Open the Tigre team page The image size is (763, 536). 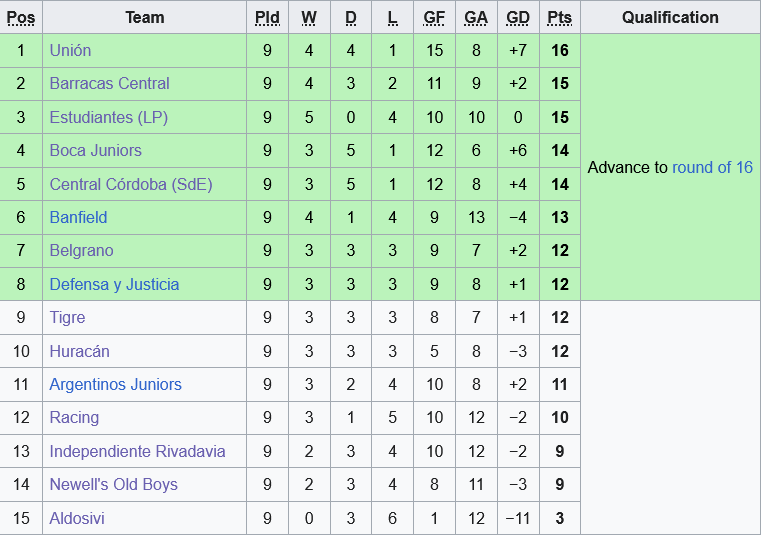[x=67, y=317]
